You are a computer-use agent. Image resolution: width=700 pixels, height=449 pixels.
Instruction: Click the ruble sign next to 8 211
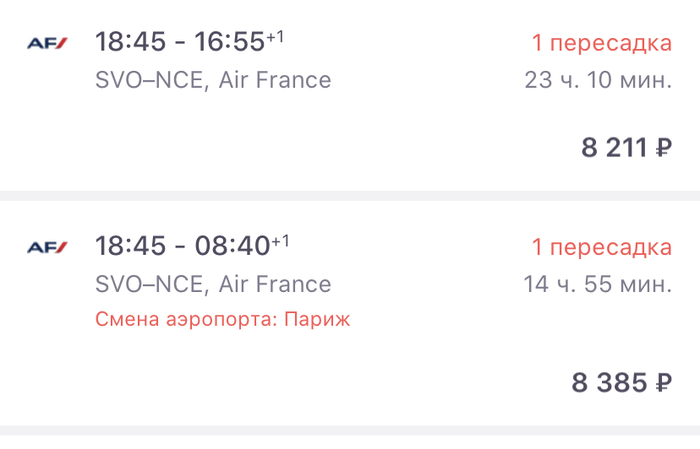[x=664, y=148]
